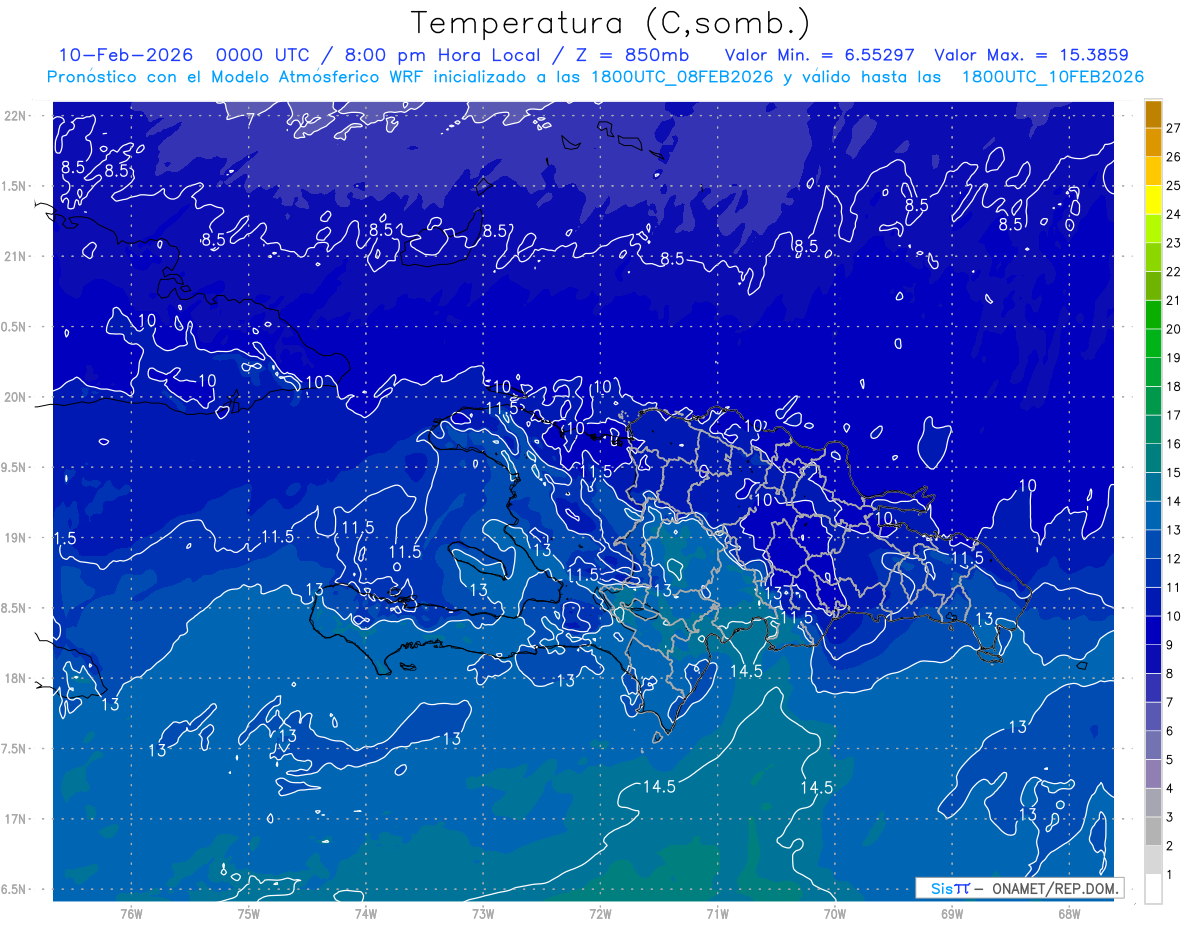Click the color legend label 5

click(x=1170, y=760)
